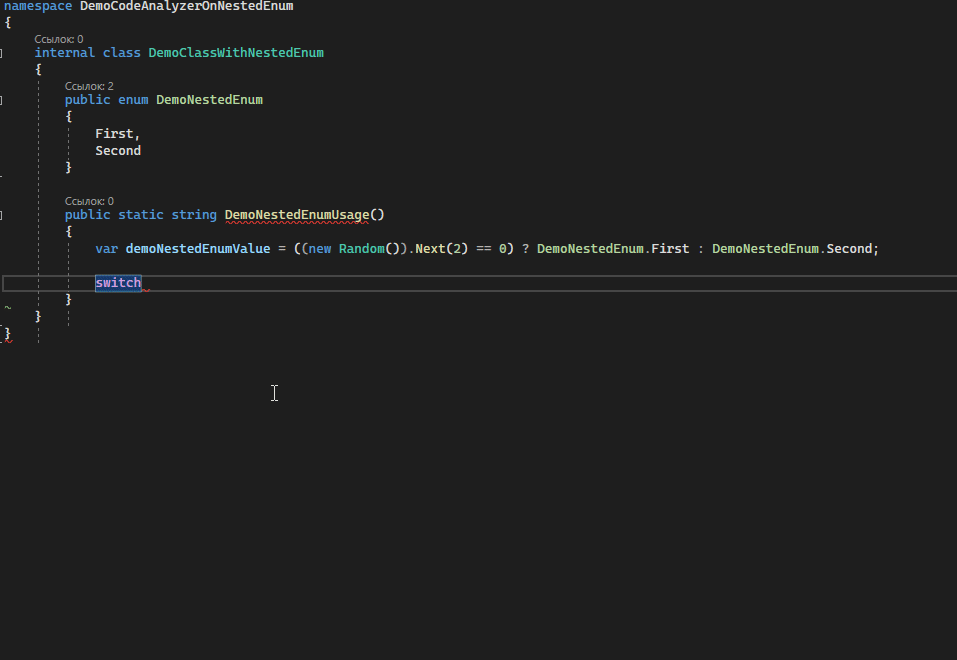Click the Random type name in the expression
The image size is (957, 660).
pos(360,248)
